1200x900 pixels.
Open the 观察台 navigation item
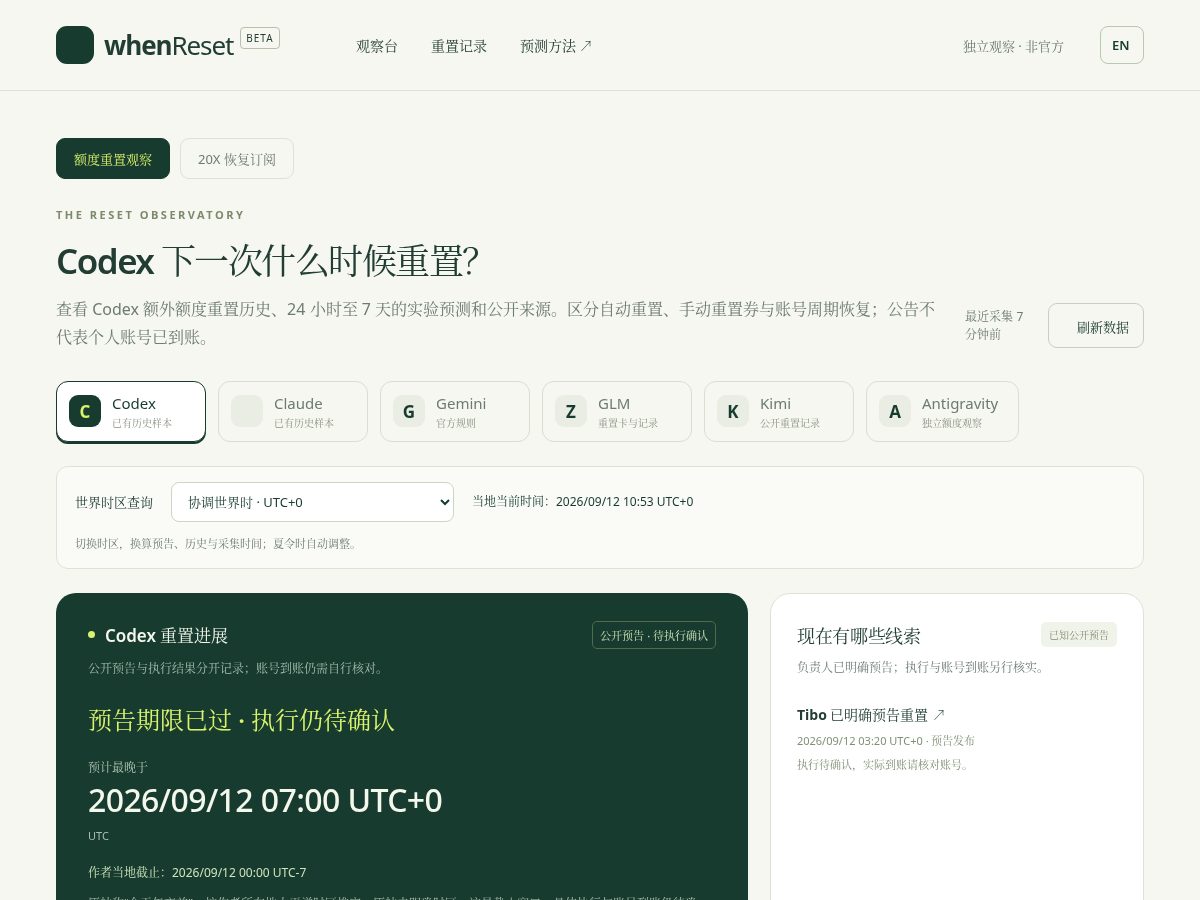[x=377, y=46]
